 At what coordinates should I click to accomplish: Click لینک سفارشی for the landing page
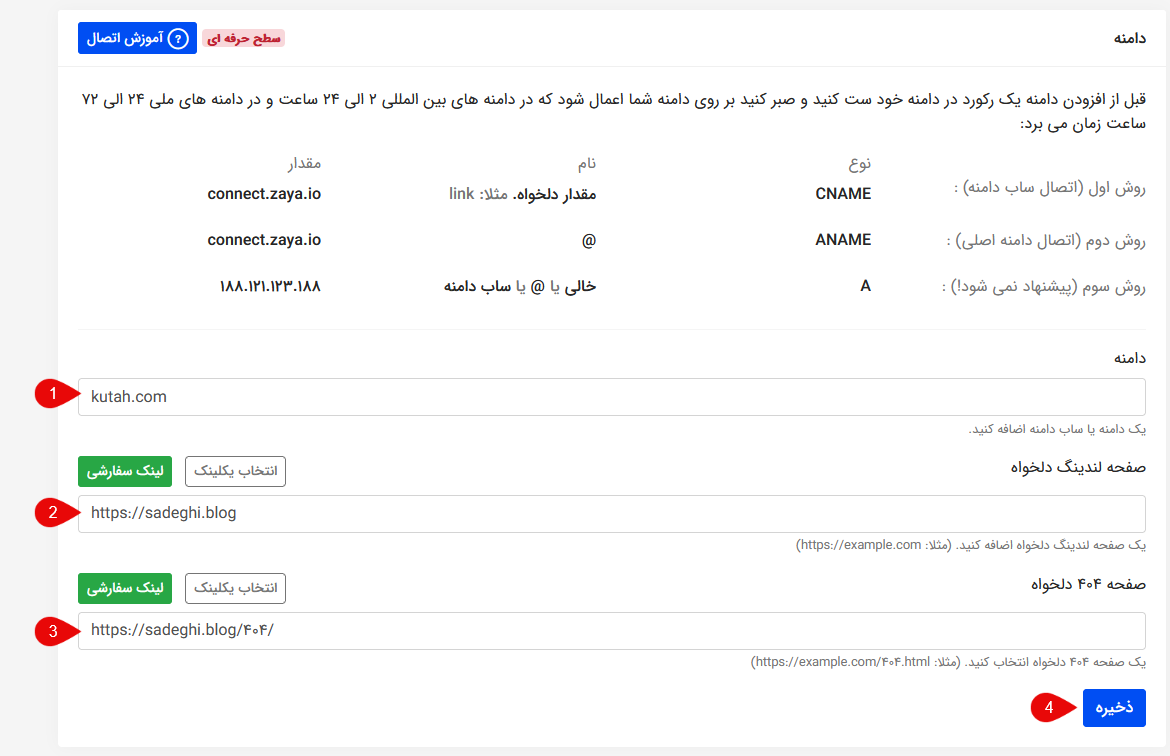(x=124, y=471)
